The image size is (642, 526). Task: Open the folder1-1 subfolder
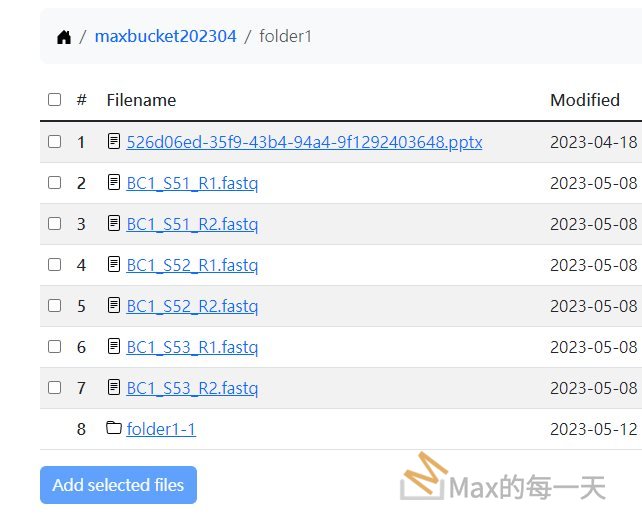[x=161, y=429]
